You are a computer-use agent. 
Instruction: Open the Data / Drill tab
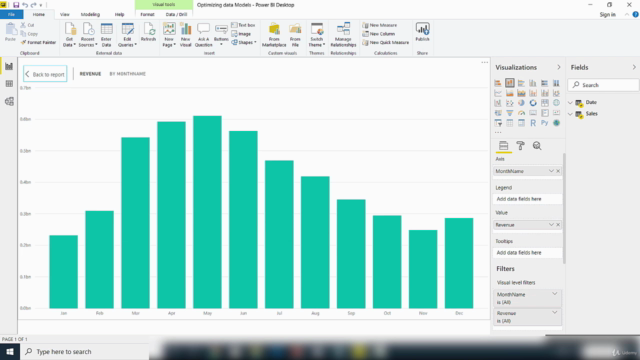pyautogui.click(x=176, y=14)
